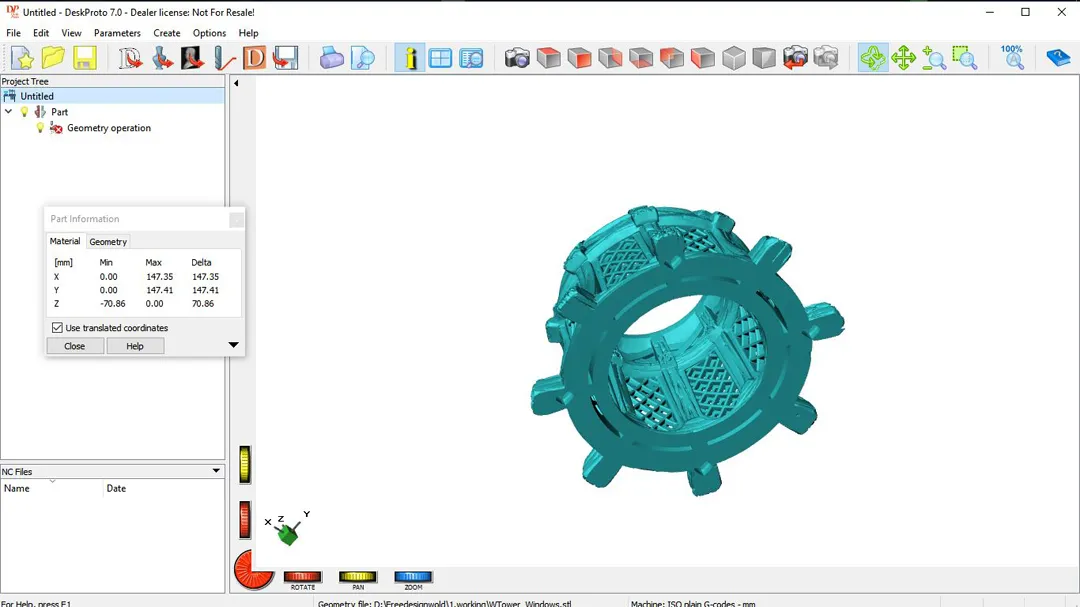Close the Part Information panel with X

(236, 220)
